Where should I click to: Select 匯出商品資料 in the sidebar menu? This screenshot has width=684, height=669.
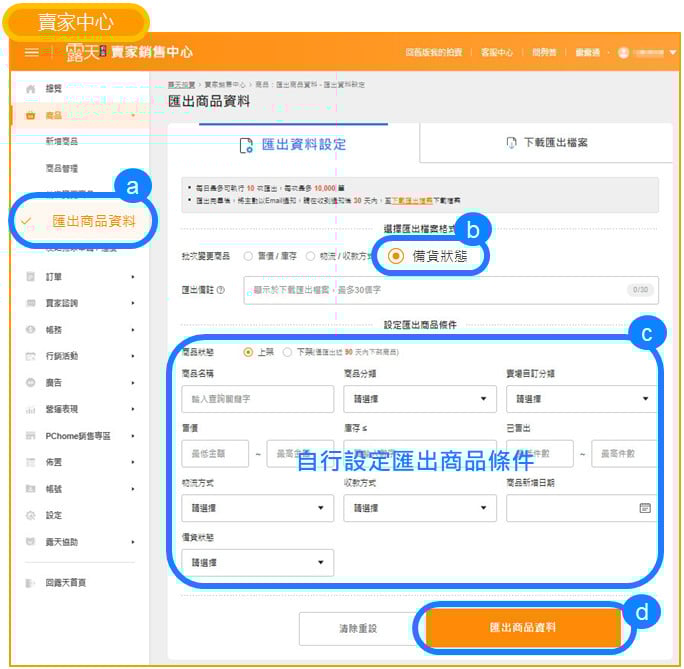[x=93, y=221]
